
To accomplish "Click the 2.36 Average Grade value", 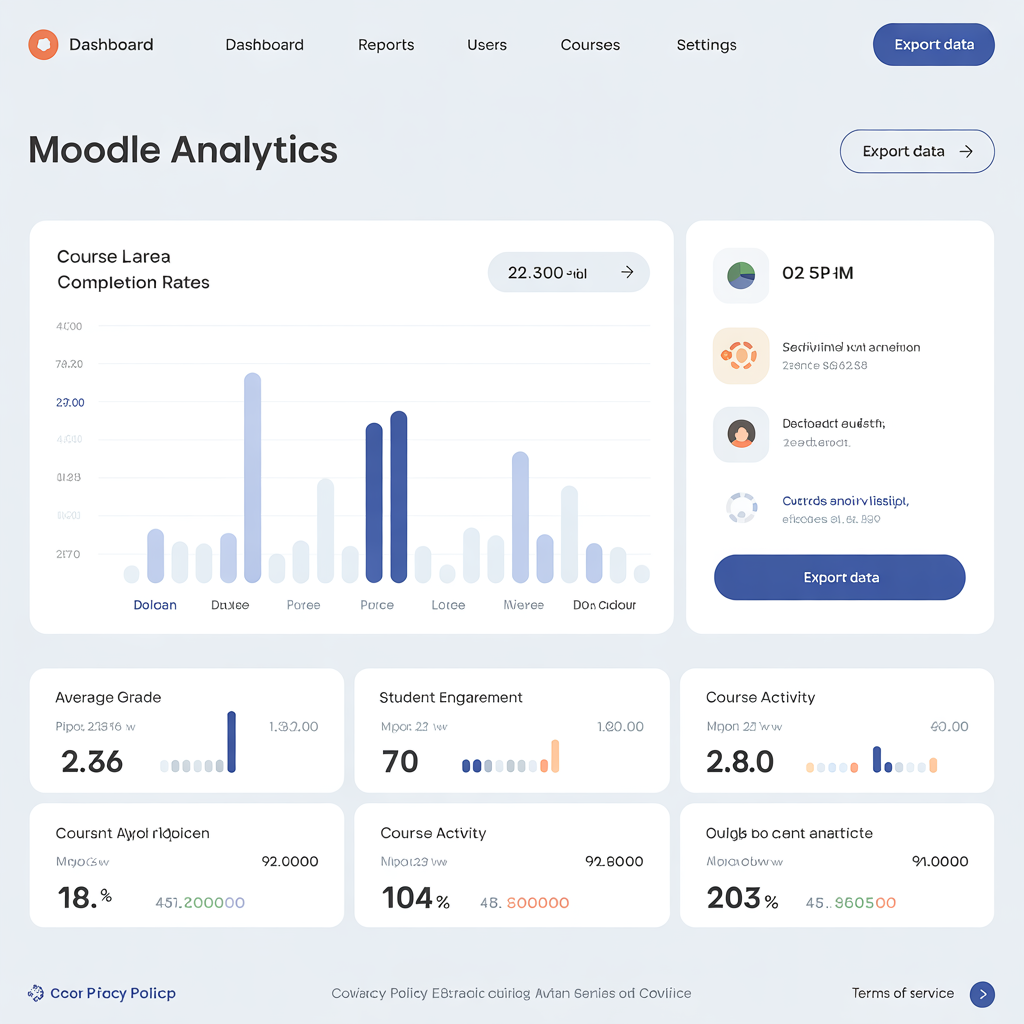I will click(x=91, y=761).
